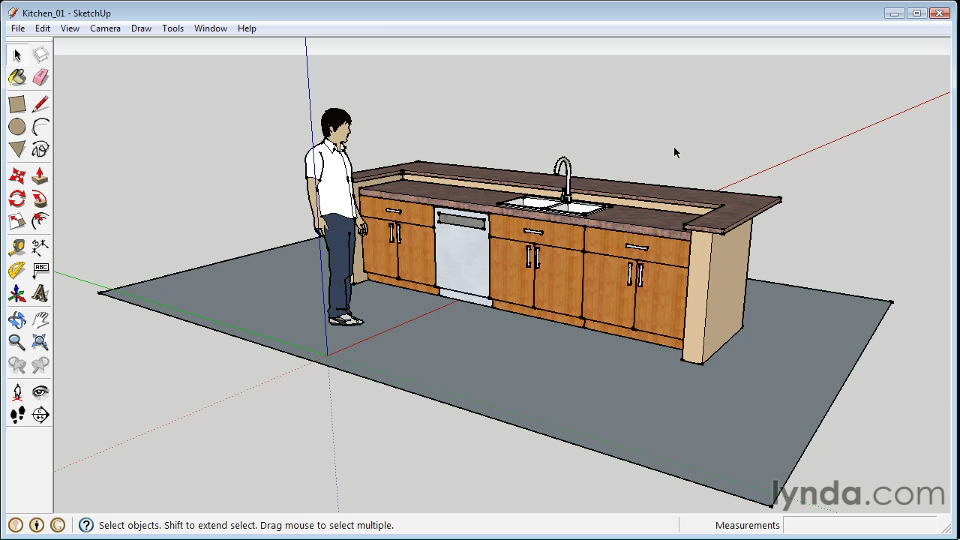
Task: Choose the Move tool
Action: 17,176
